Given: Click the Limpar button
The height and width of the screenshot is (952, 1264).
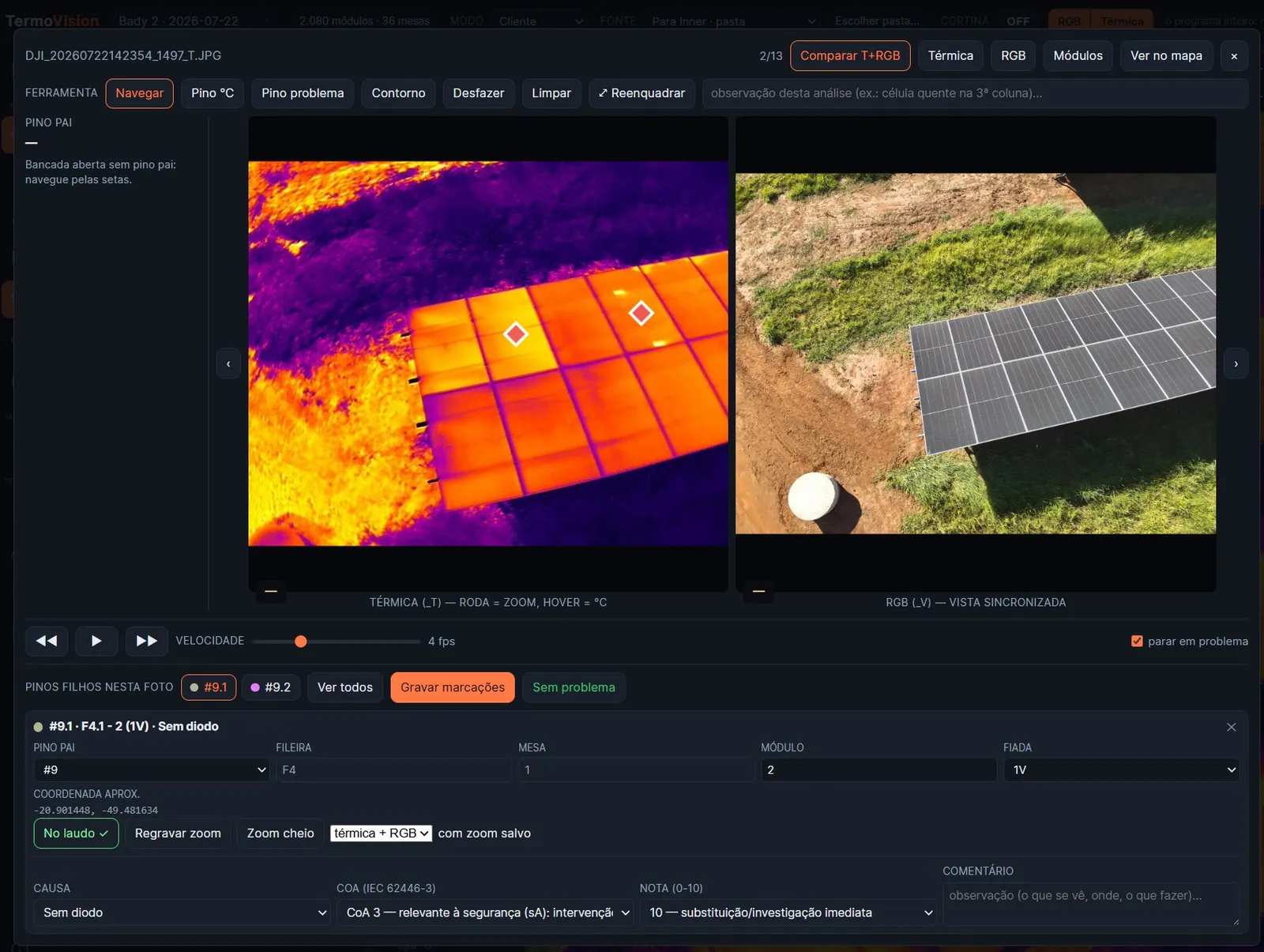Looking at the screenshot, I should (x=551, y=93).
